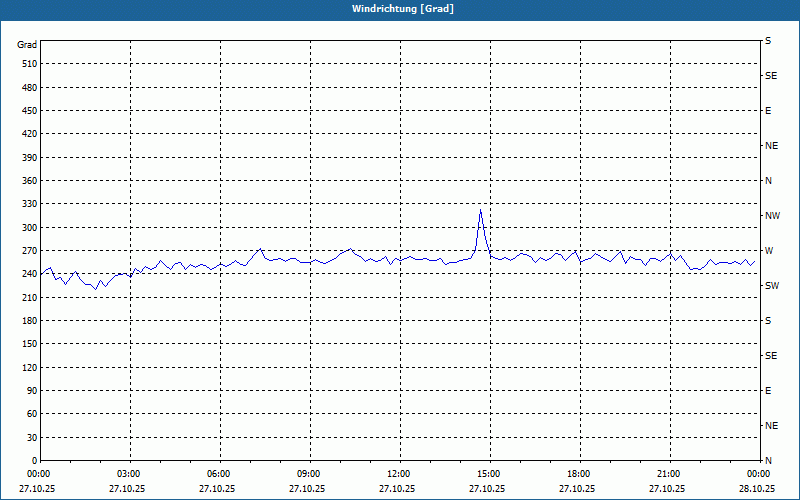Select the 28.10.25 date label
Screen dimensions: 800x500
[757, 489]
